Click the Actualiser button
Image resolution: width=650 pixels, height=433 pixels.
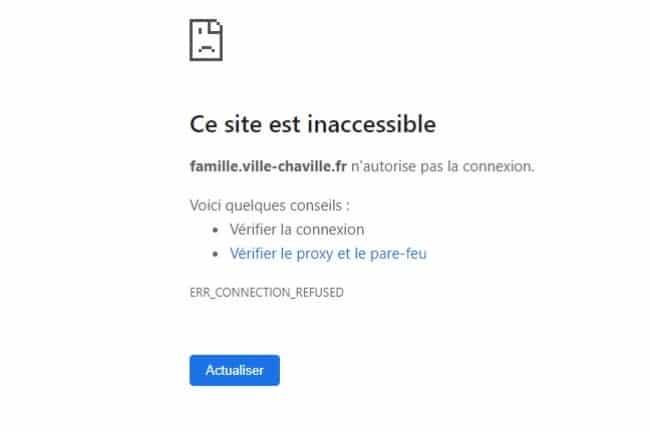pyautogui.click(x=235, y=370)
